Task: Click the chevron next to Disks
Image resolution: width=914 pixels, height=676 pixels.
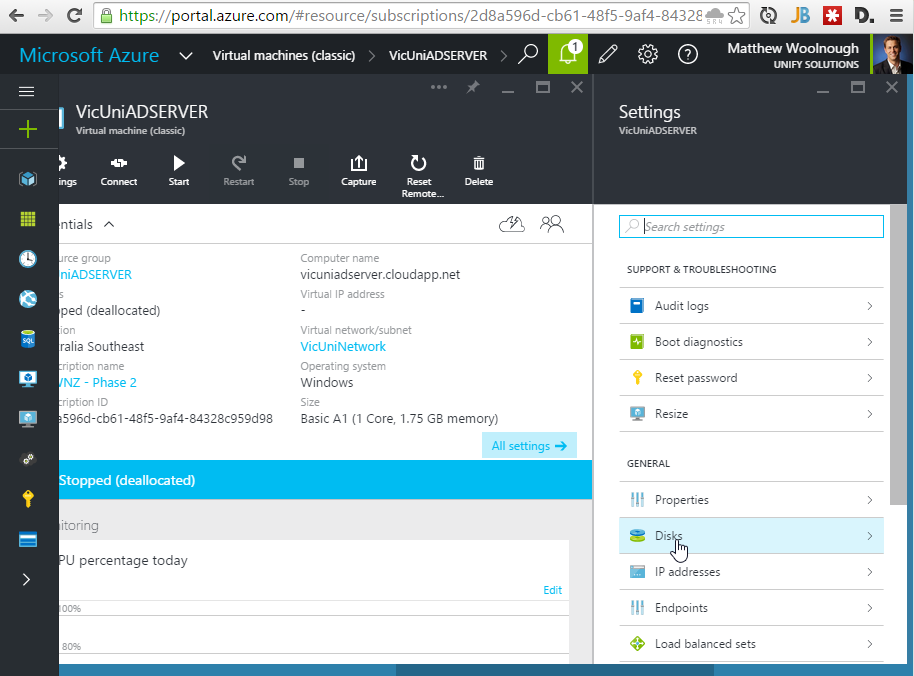Action: pos(870,536)
